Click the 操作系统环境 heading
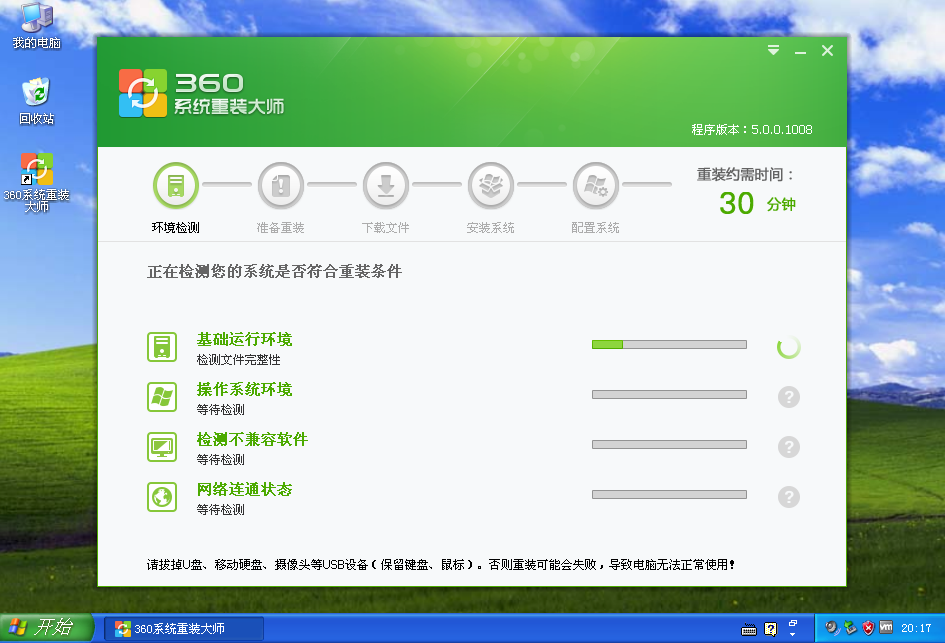Viewport: 945px width, 643px height. pos(244,389)
